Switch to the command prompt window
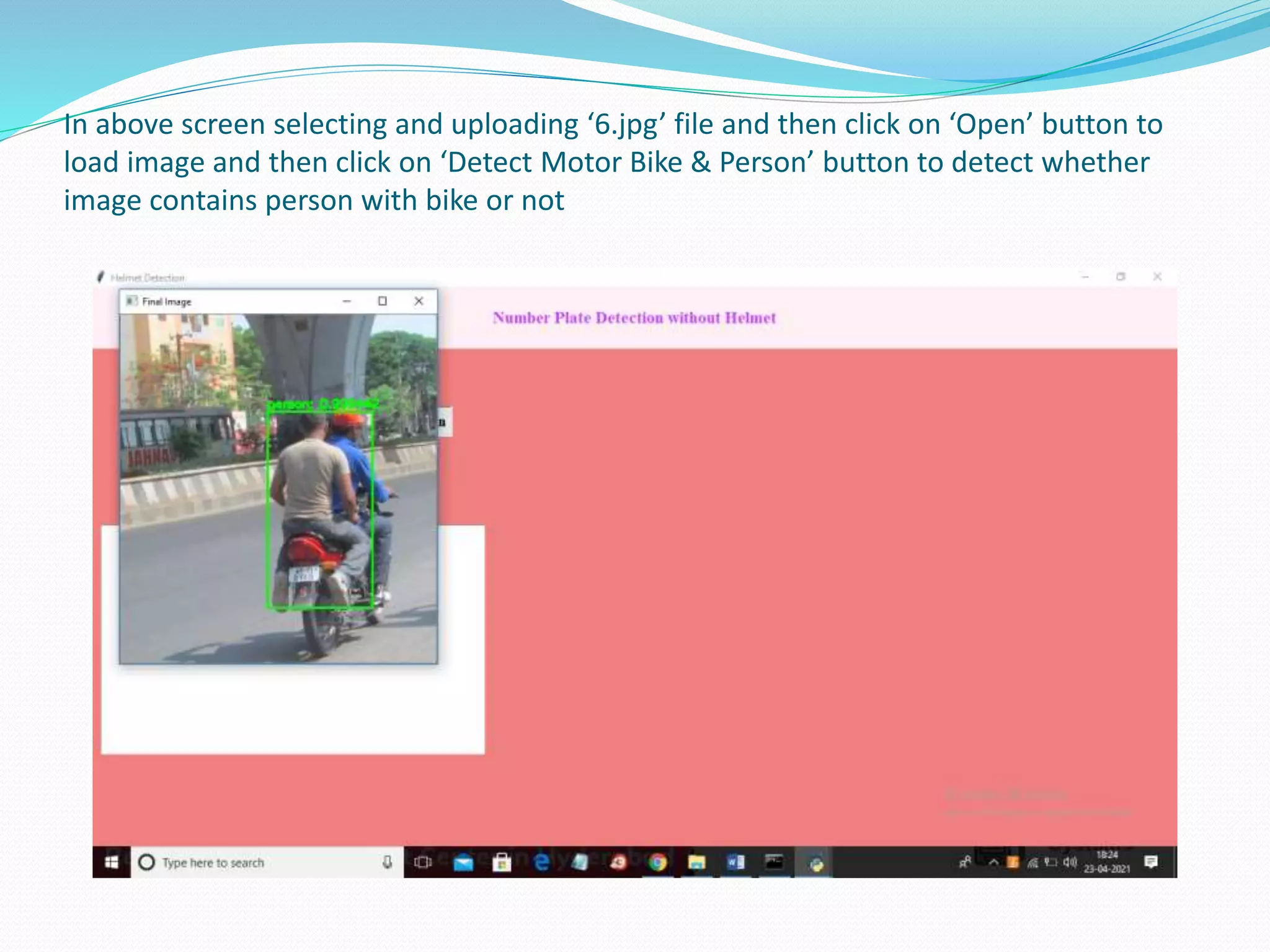1270x952 pixels. pos(774,862)
